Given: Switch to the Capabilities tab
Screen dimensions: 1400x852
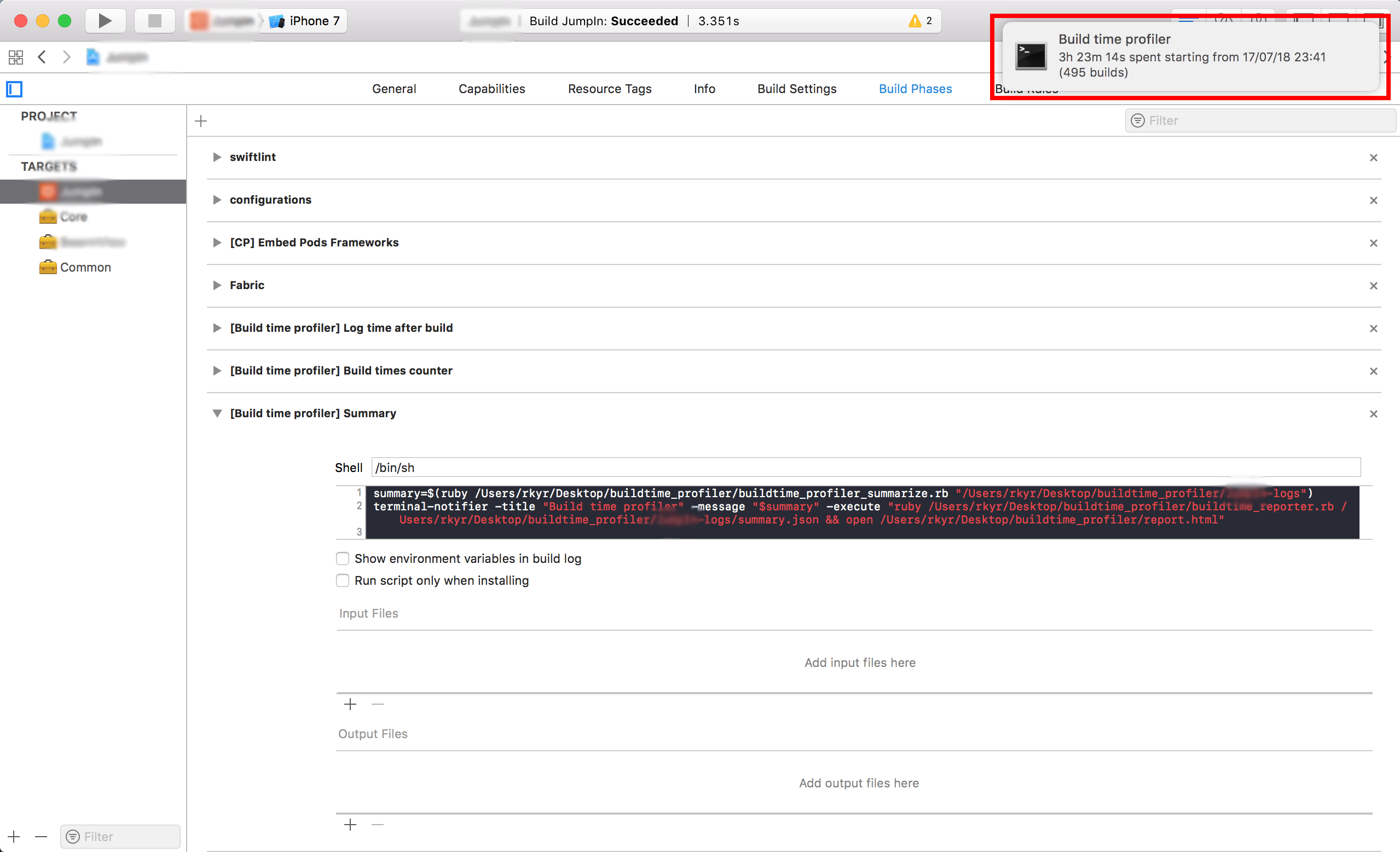Looking at the screenshot, I should (x=491, y=89).
